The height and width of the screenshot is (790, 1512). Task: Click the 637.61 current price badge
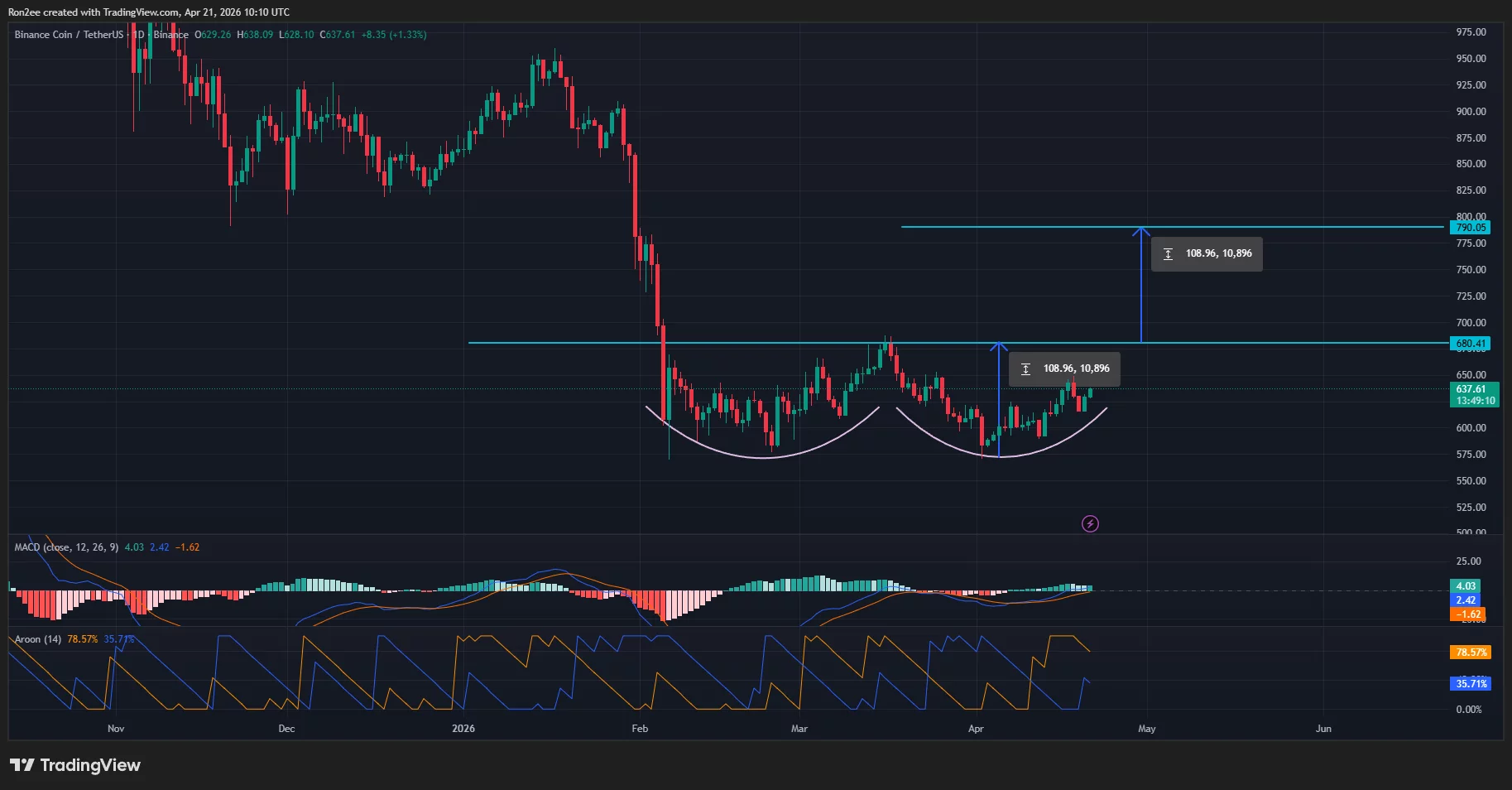click(1476, 387)
